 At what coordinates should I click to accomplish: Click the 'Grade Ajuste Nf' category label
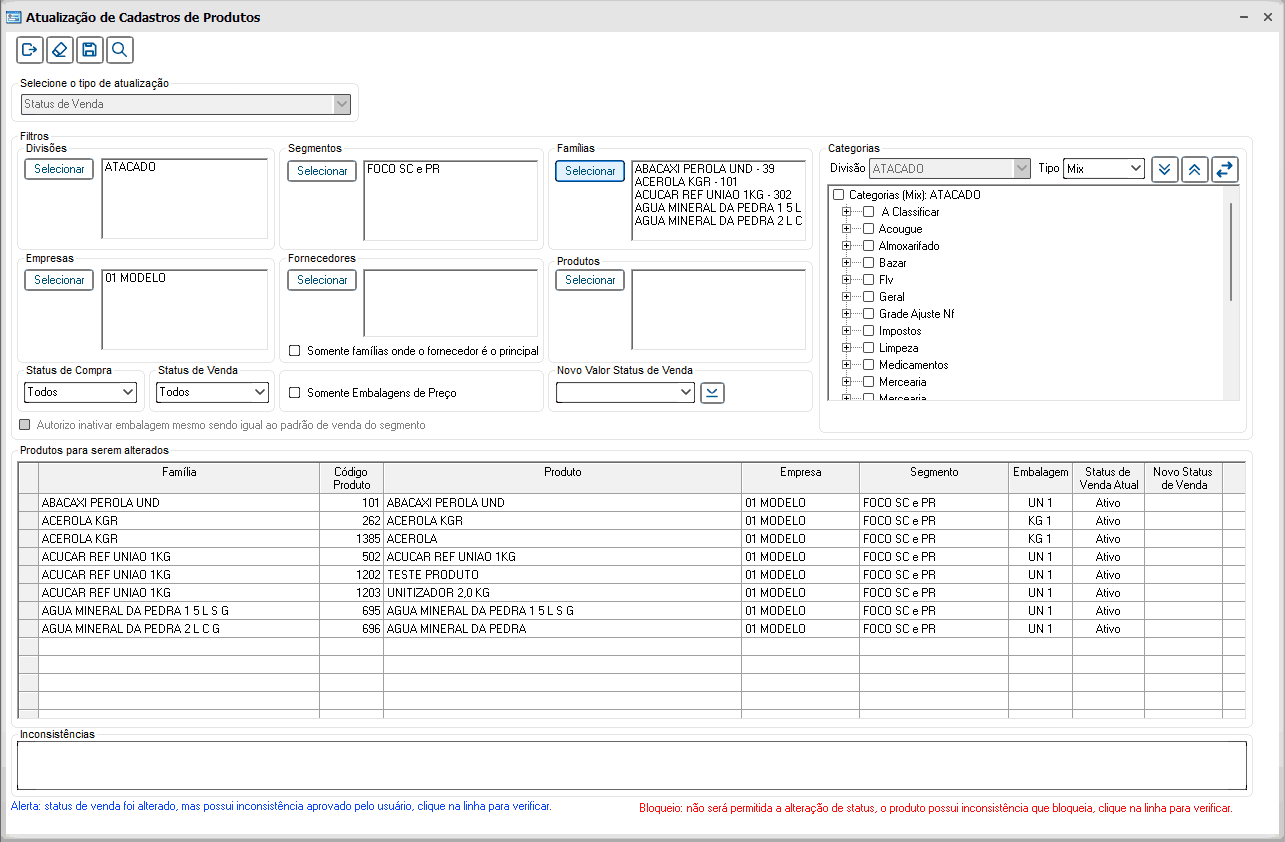tap(916, 314)
